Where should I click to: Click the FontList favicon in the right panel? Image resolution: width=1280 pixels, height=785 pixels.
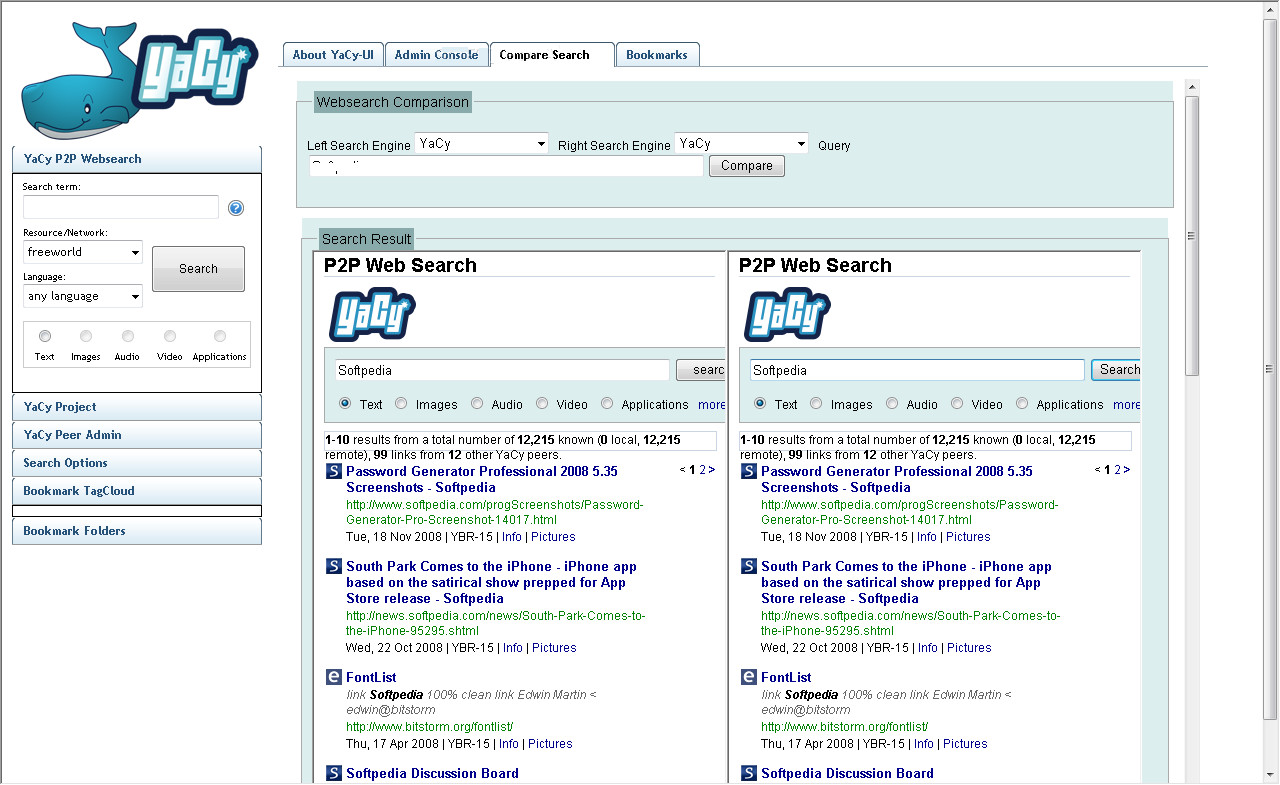[x=749, y=677]
